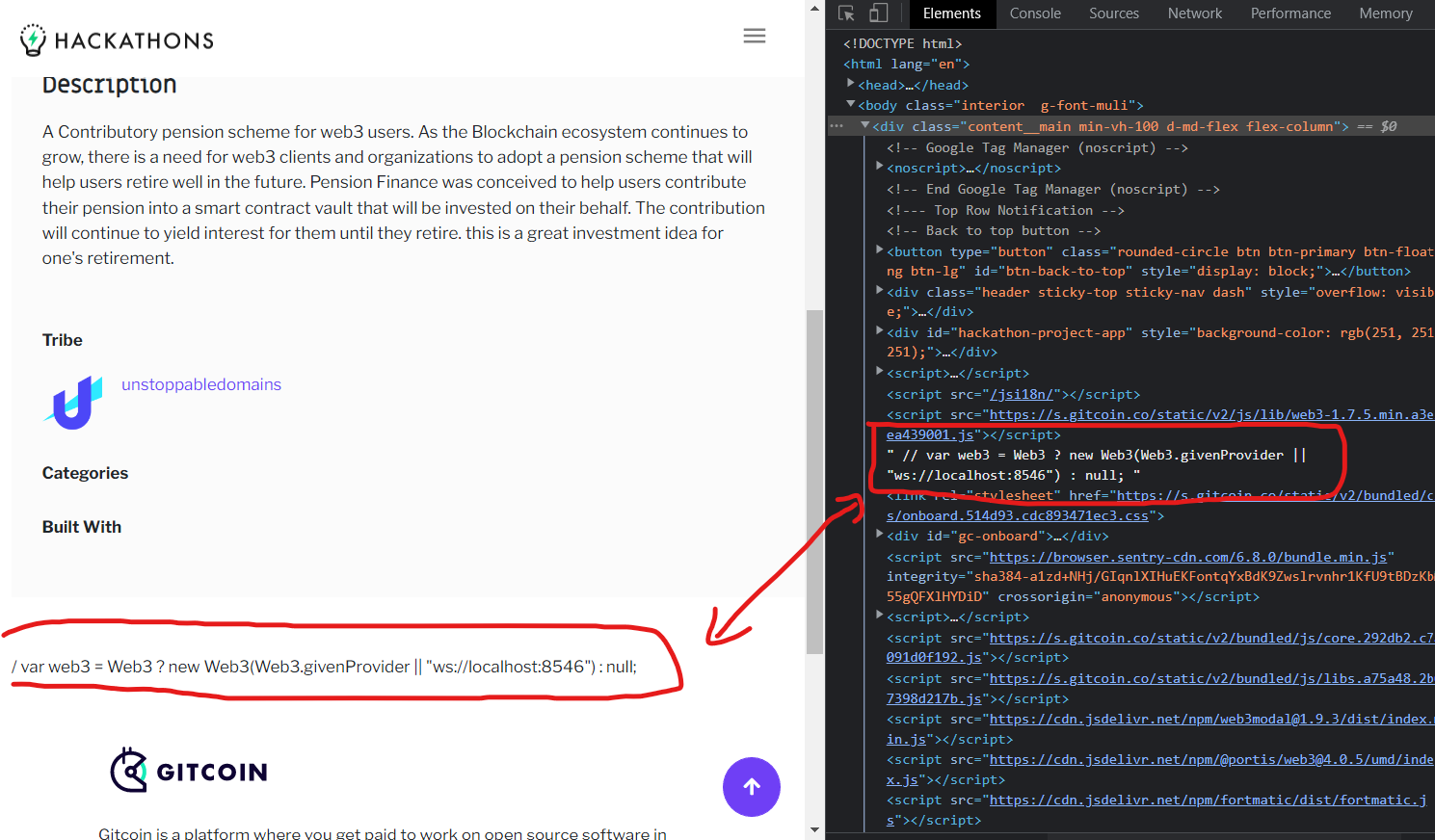
Task: Click the Built With section heading
Action: pyautogui.click(x=82, y=527)
